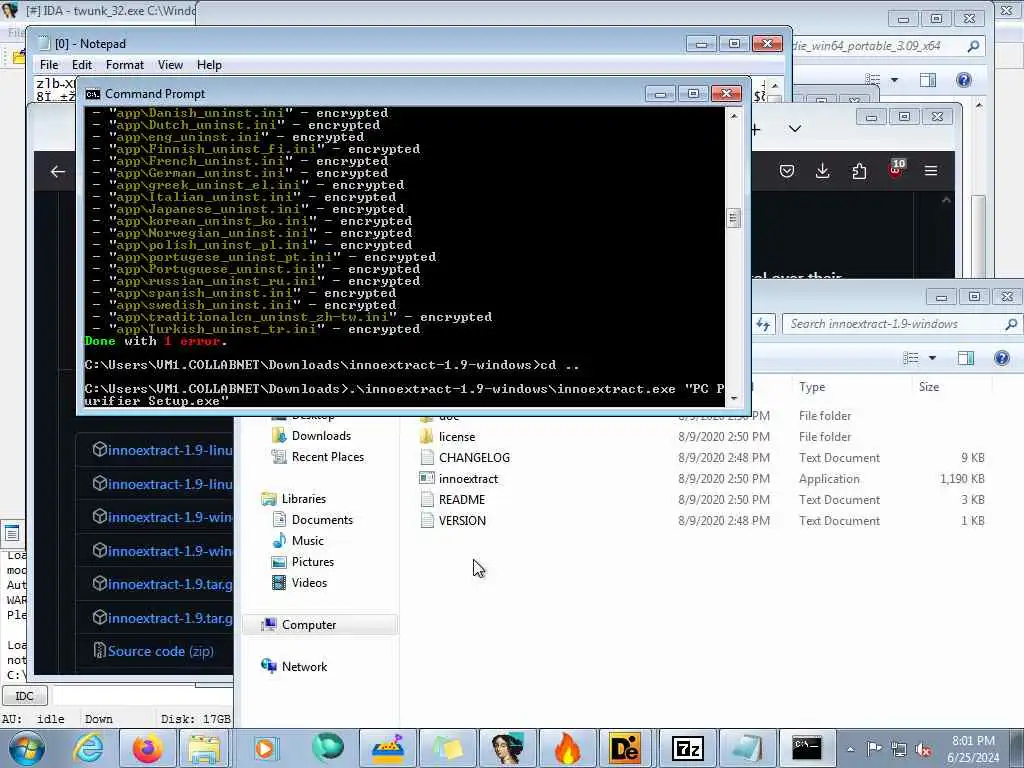The width and height of the screenshot is (1024, 768).
Task: Click the Command Prompt scrollbar thumb
Action: (x=733, y=218)
